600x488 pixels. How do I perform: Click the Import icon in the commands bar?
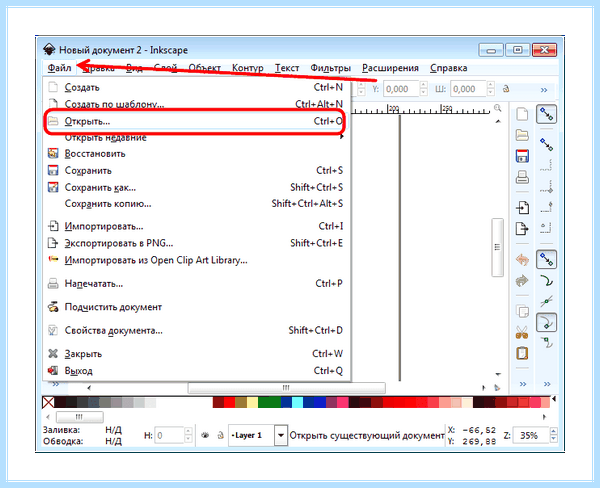coord(522,207)
